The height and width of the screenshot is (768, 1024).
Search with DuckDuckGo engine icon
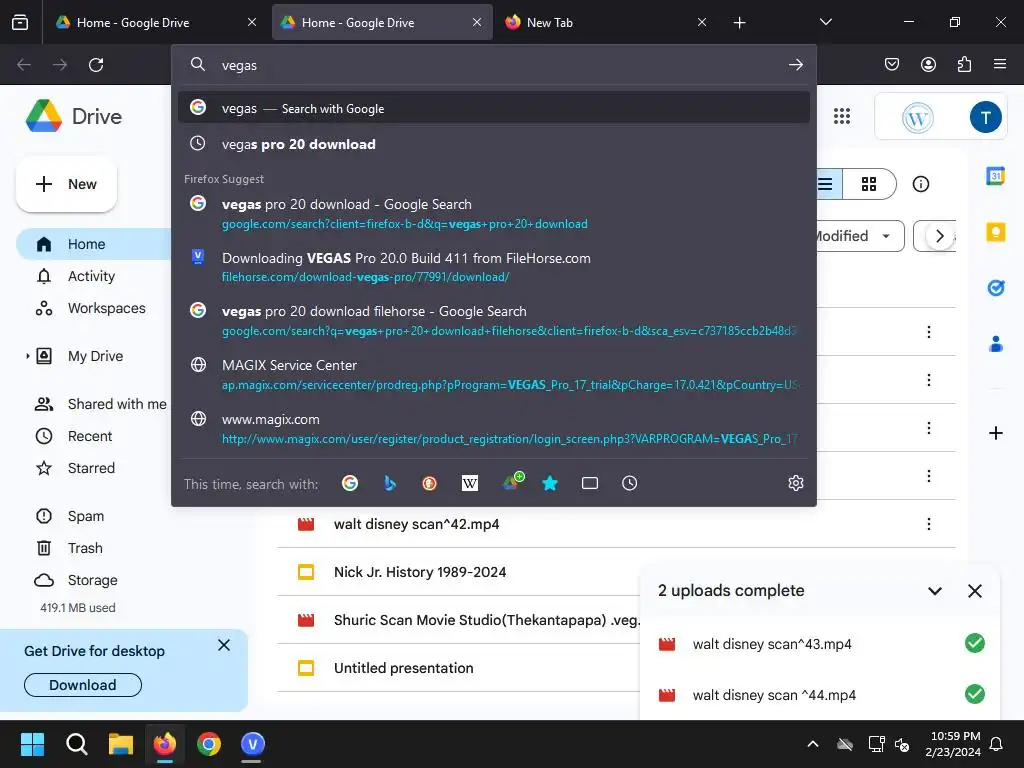point(429,483)
